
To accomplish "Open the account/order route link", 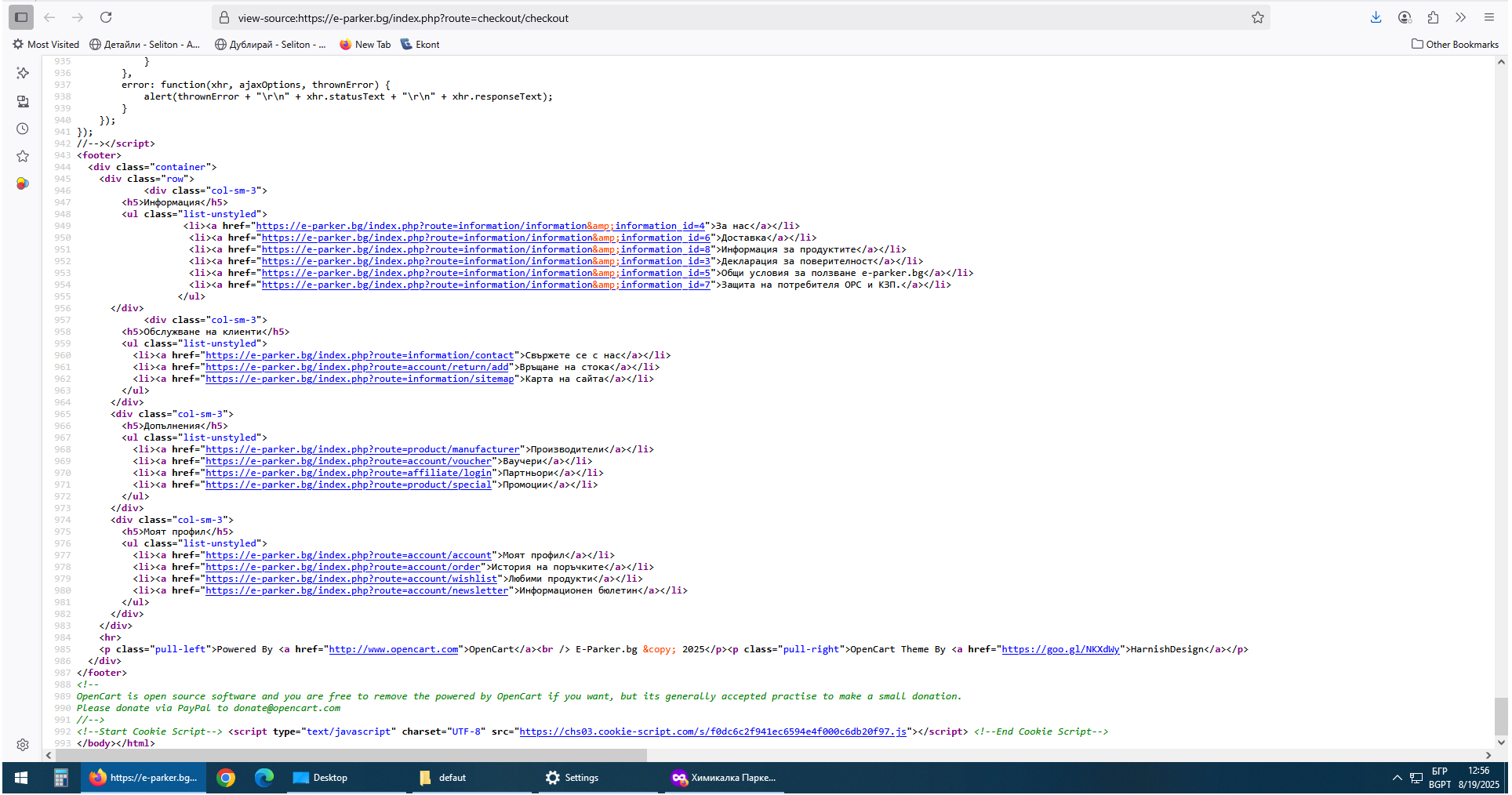I will (x=343, y=567).
